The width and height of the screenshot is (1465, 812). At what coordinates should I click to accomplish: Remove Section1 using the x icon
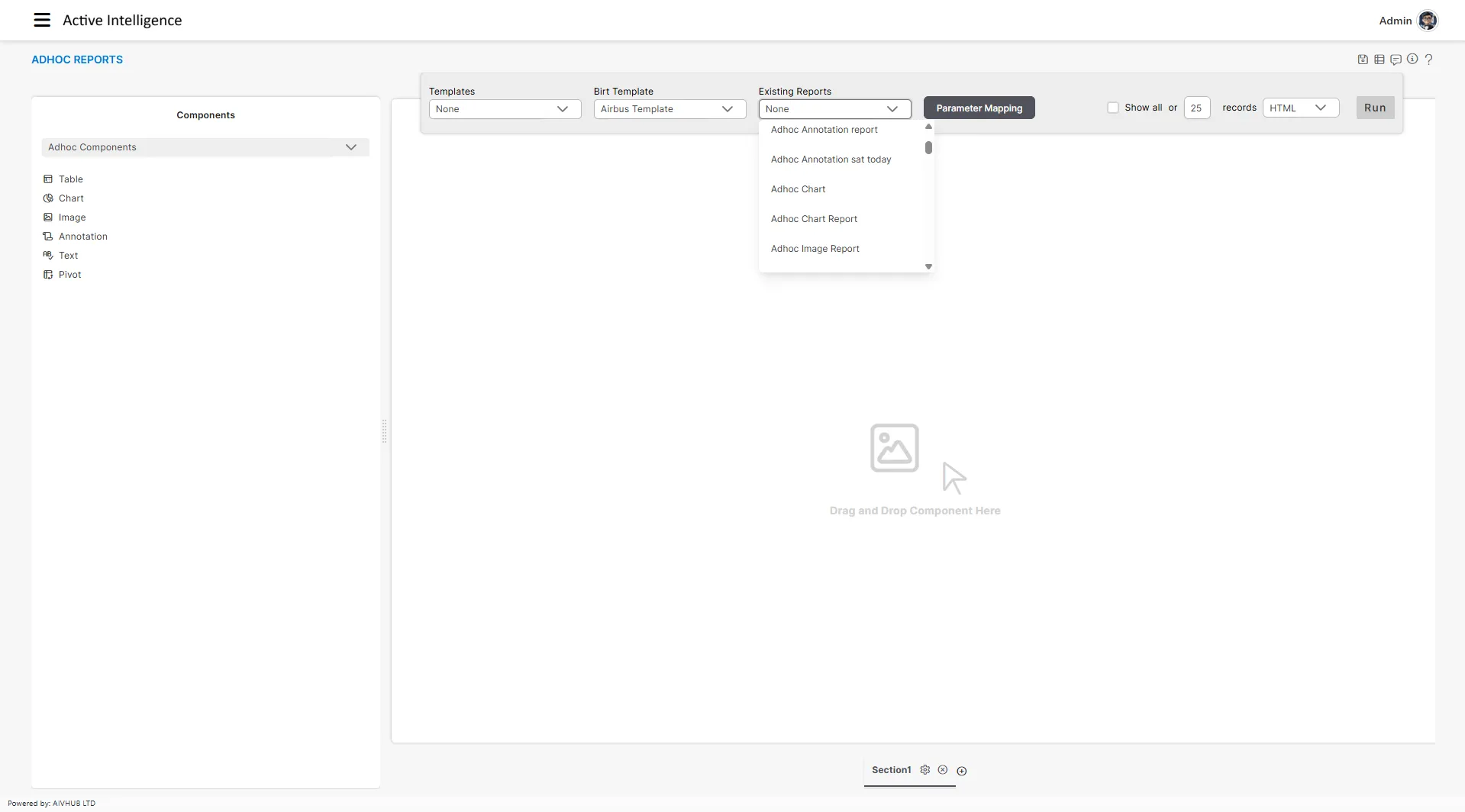pos(943,770)
